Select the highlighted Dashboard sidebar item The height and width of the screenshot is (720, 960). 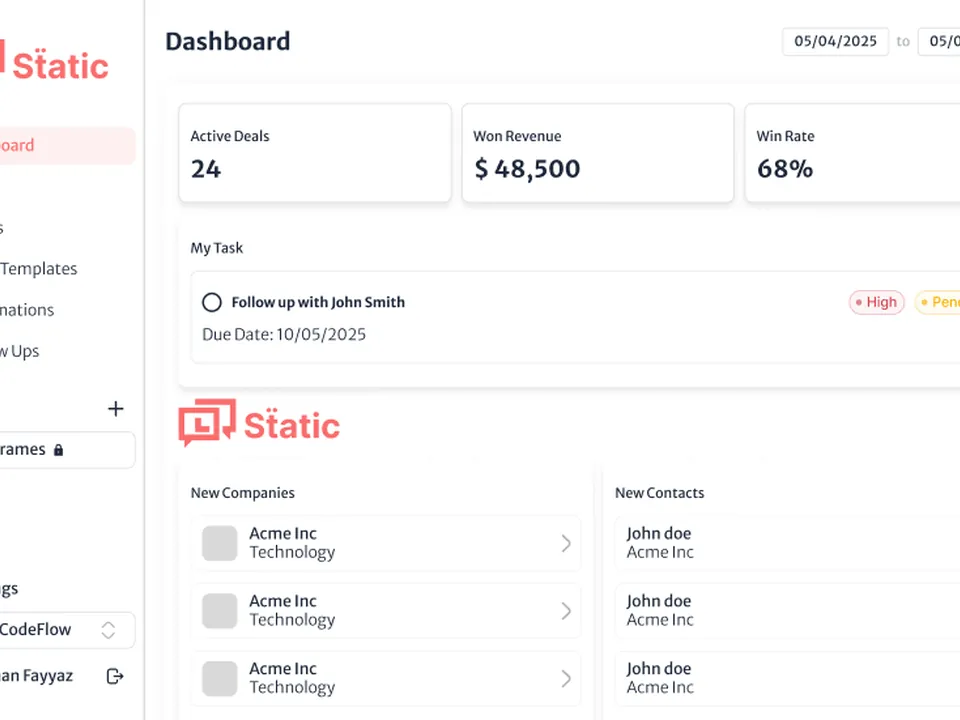67,146
